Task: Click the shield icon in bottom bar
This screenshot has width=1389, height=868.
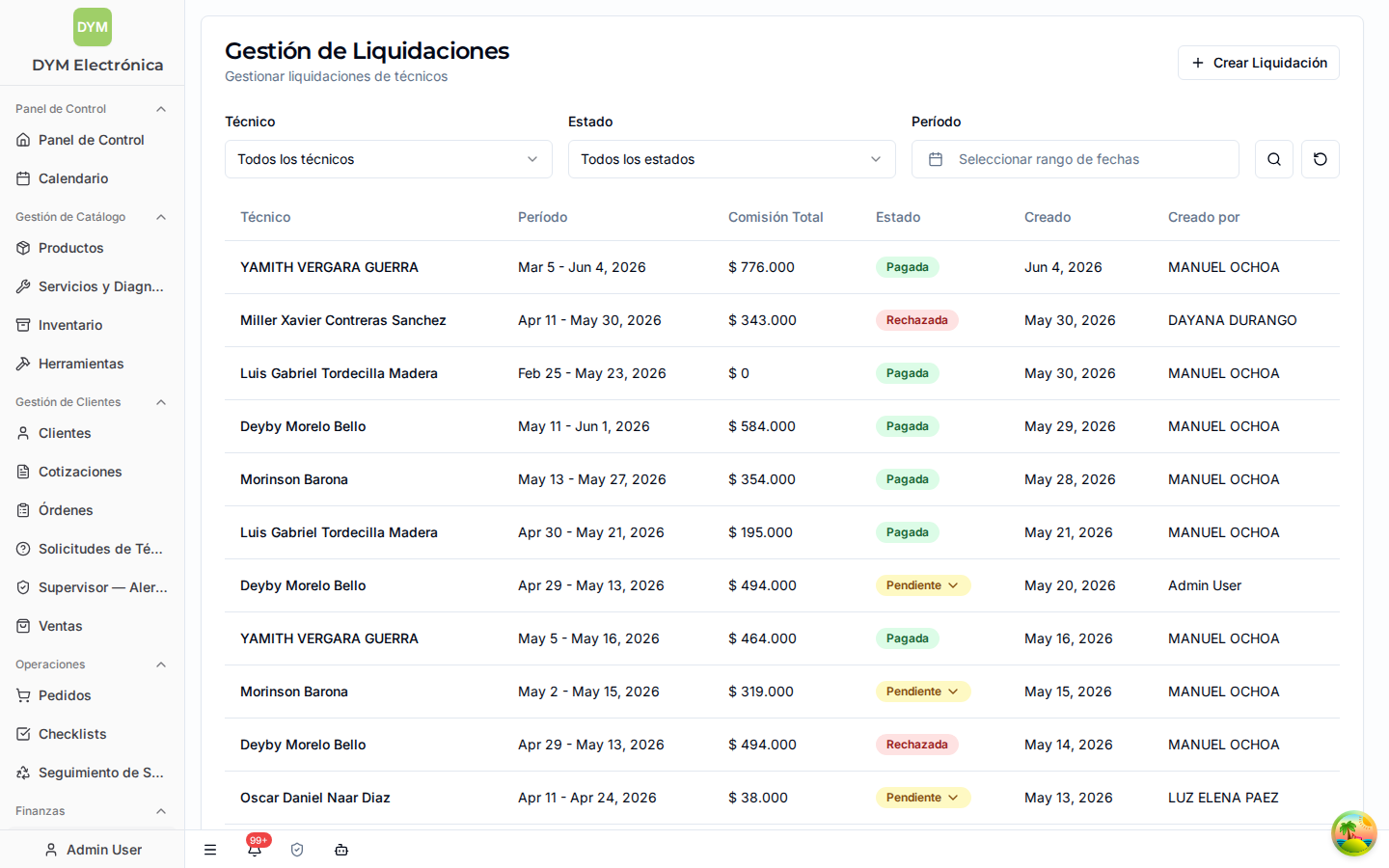Action: (297, 850)
